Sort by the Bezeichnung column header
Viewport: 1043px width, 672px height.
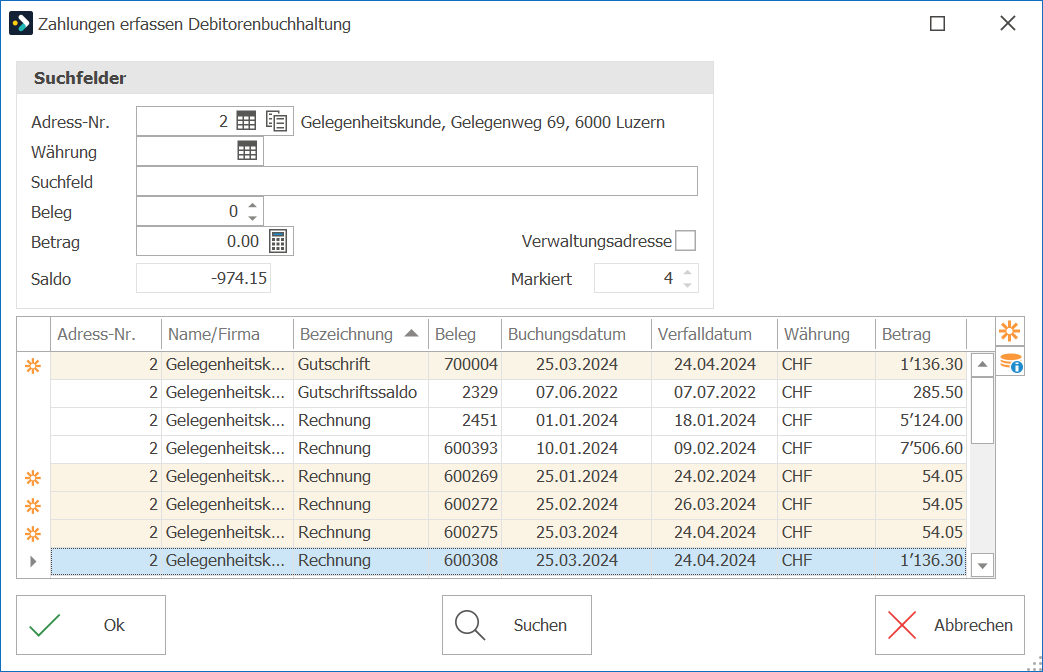360,334
